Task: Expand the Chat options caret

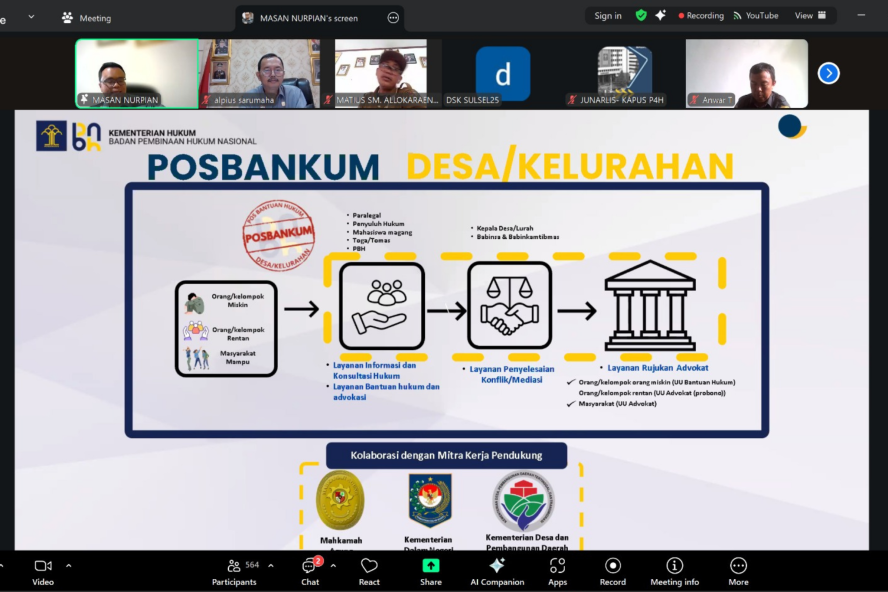Action: point(333,565)
